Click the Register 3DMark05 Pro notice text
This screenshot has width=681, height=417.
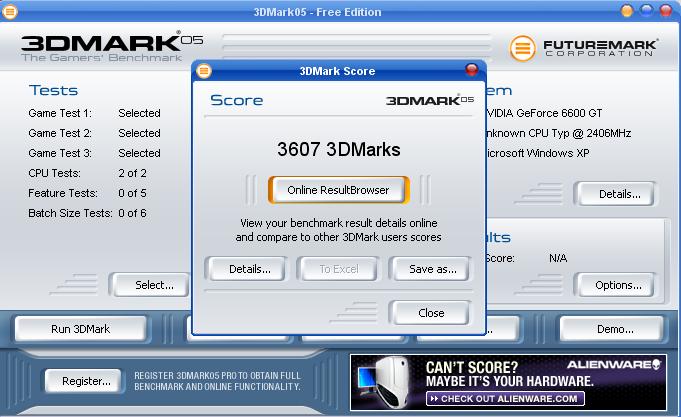(217, 381)
